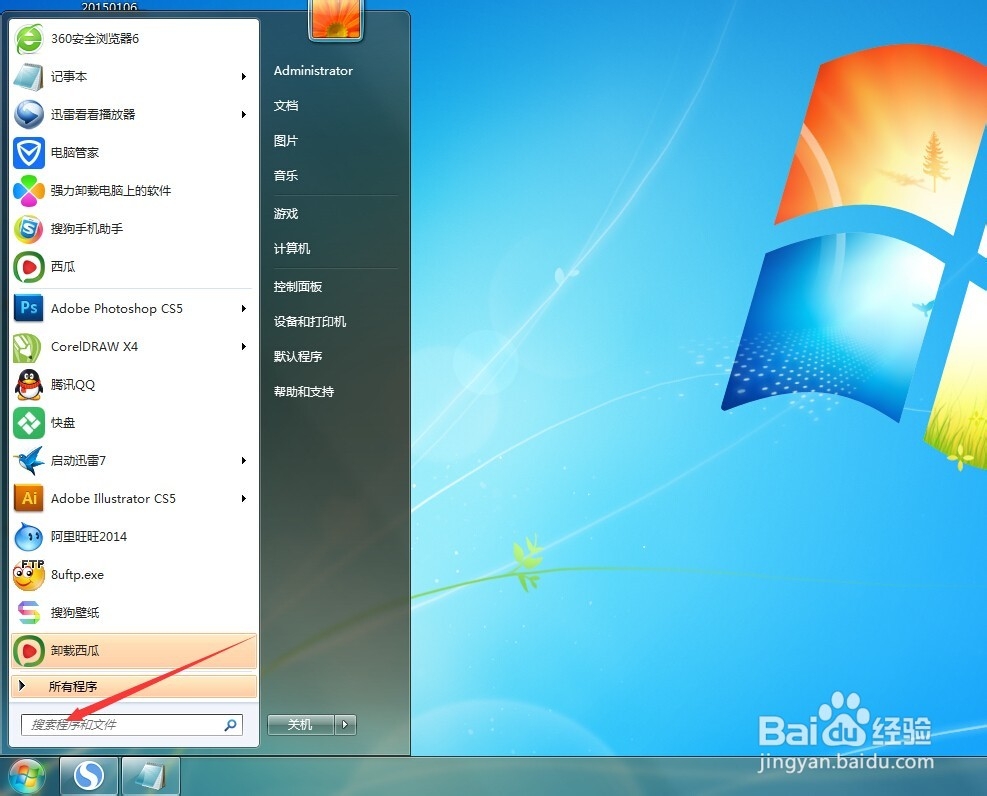This screenshot has width=987, height=796.
Task: Launch the CorelDRAW X4 icon
Action: point(29,347)
